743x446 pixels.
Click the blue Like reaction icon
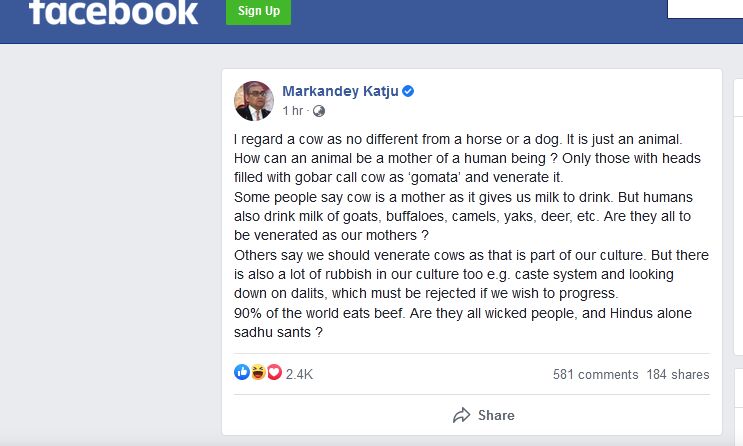(x=242, y=373)
